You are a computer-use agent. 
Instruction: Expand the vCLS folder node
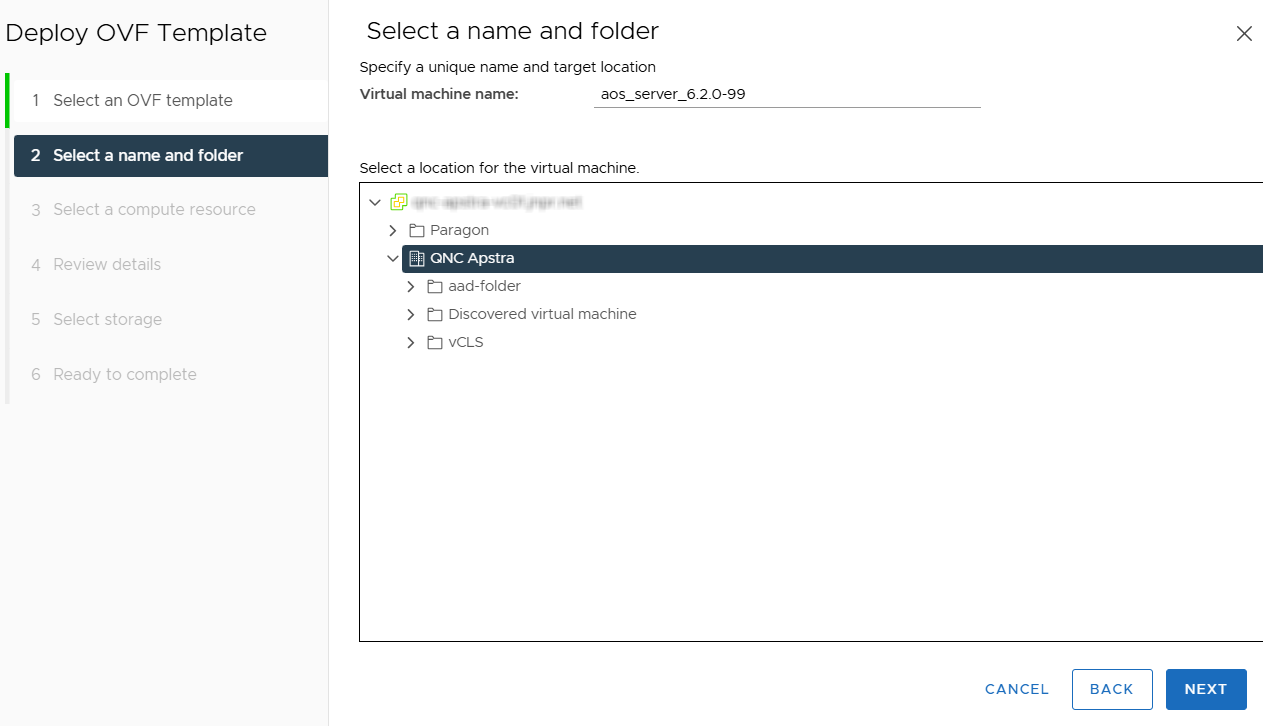pyautogui.click(x=410, y=342)
